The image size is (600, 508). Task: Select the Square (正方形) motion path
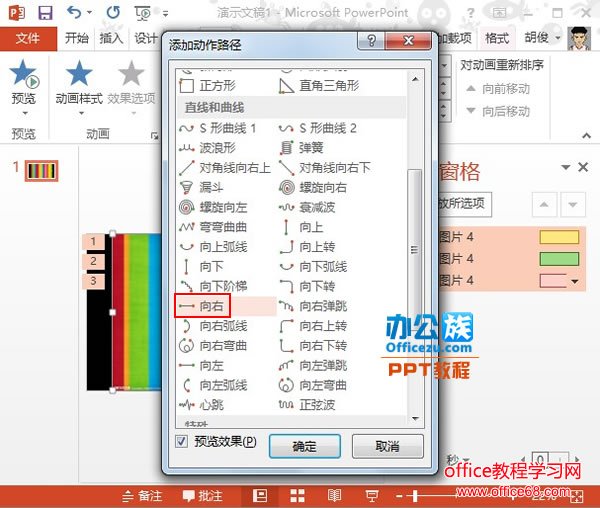pyautogui.click(x=208, y=86)
